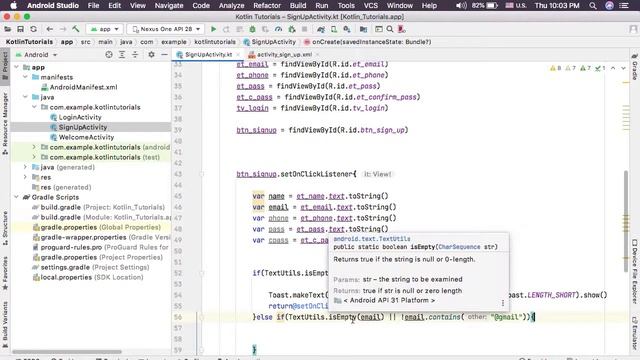This screenshot has width=640, height=360.
Task: Click the Stop icon in the toolbar
Action: click(x=304, y=29)
